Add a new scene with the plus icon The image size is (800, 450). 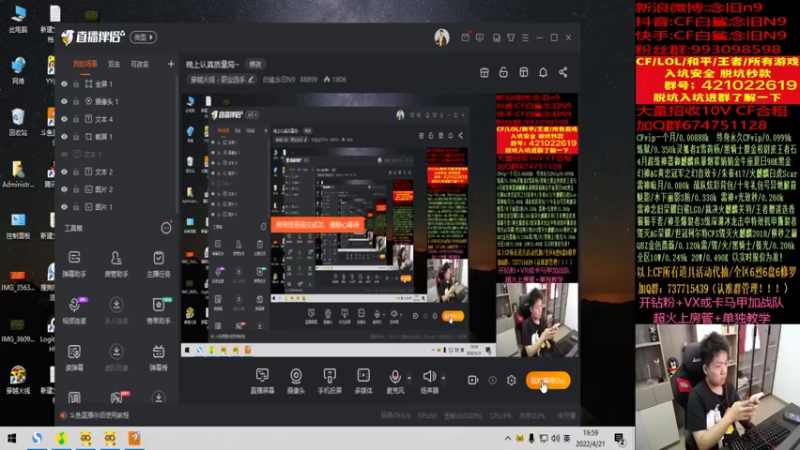pos(171,64)
